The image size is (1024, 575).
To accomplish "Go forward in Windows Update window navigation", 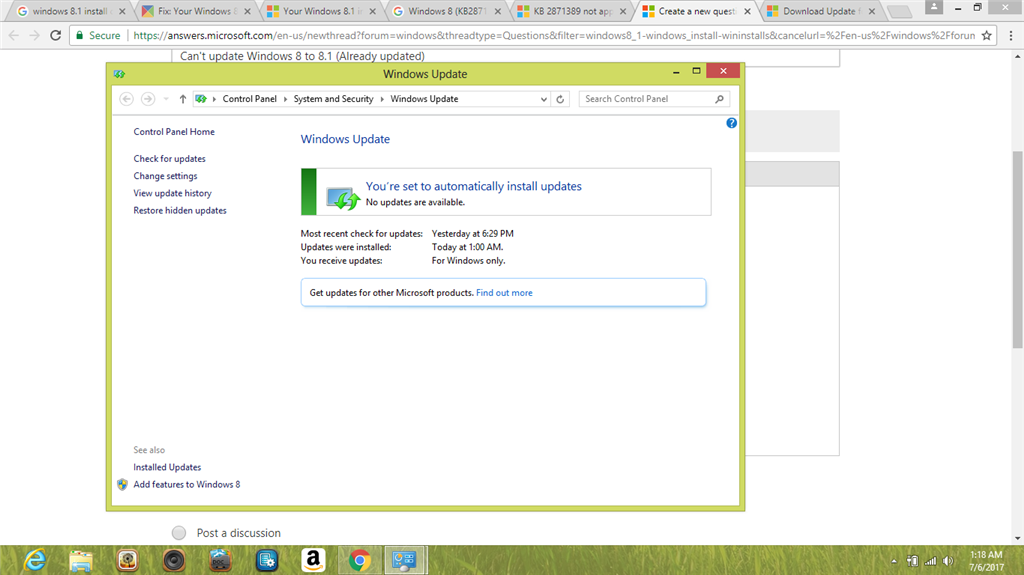I will coord(148,99).
